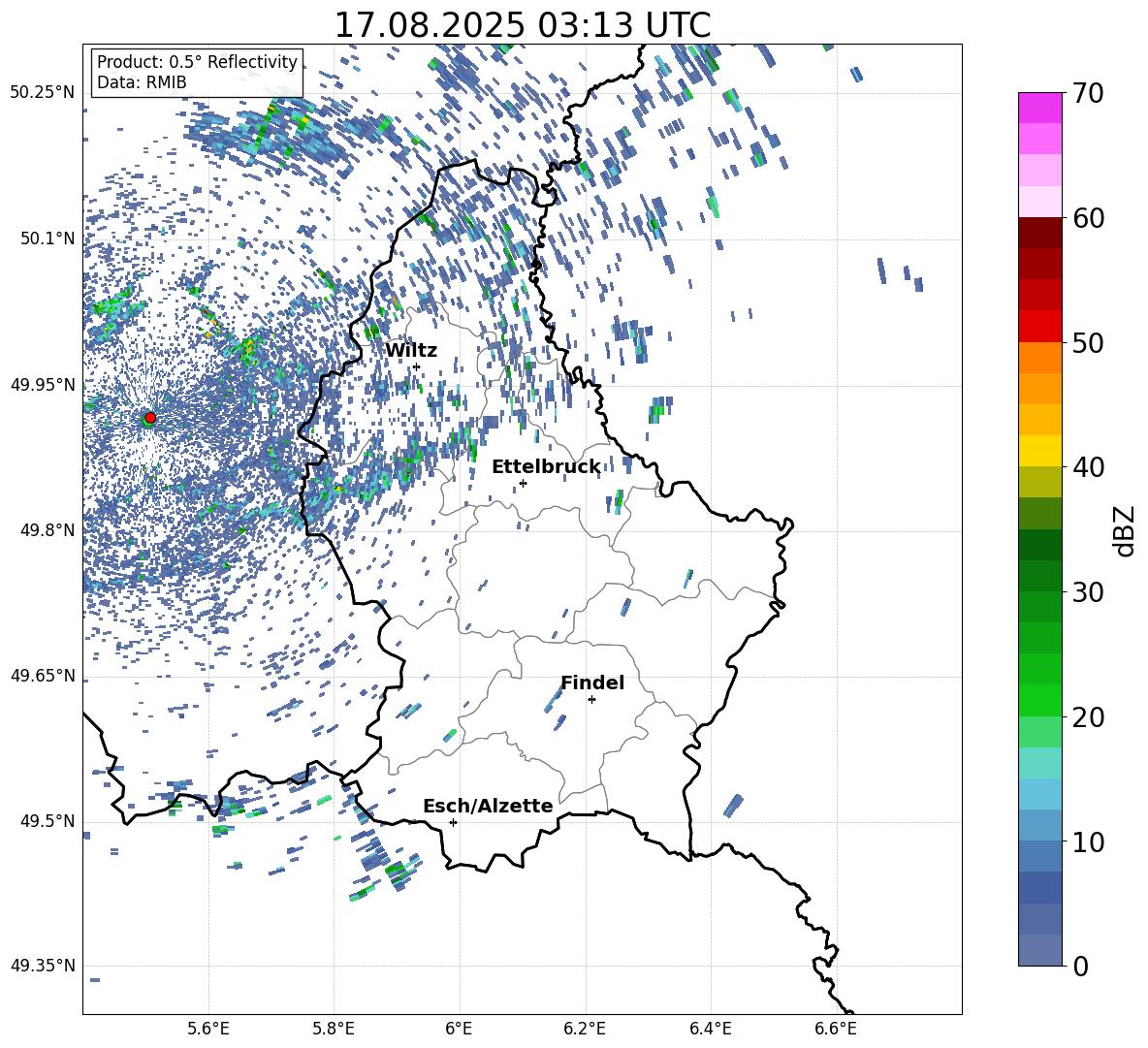This screenshot has height=1048, width=1148.
Task: Click the colorbar tick label 20
Action: [1088, 717]
